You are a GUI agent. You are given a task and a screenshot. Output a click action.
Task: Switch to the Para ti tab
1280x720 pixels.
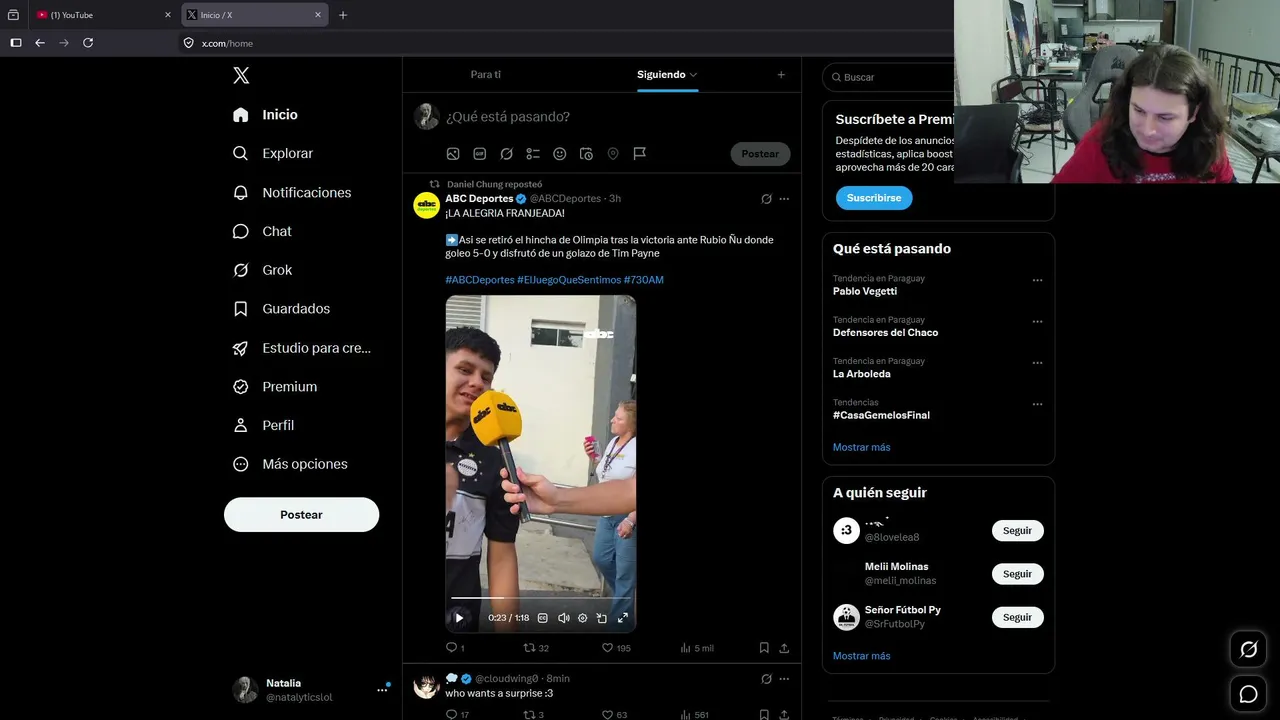(486, 75)
